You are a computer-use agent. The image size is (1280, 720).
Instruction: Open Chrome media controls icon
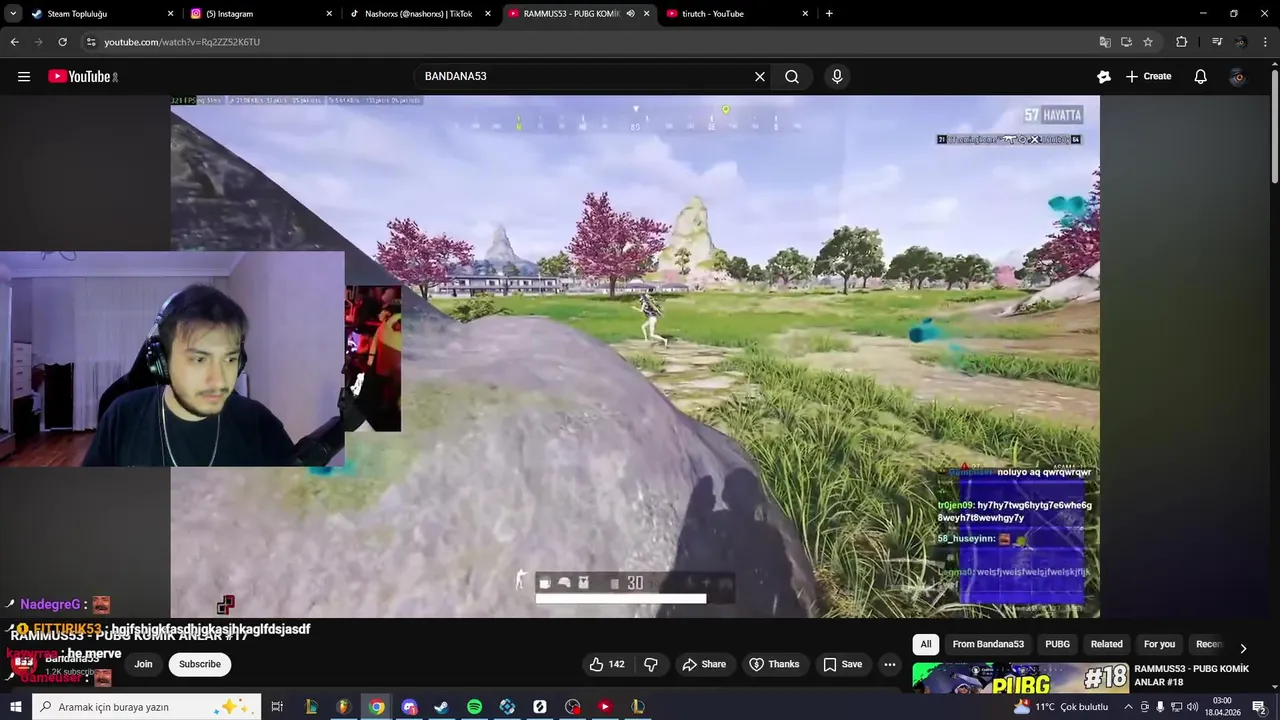click(x=1217, y=42)
